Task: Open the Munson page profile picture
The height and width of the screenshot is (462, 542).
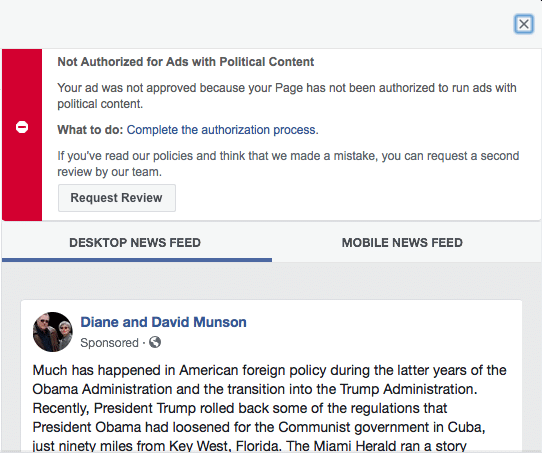Action: pos(53,332)
